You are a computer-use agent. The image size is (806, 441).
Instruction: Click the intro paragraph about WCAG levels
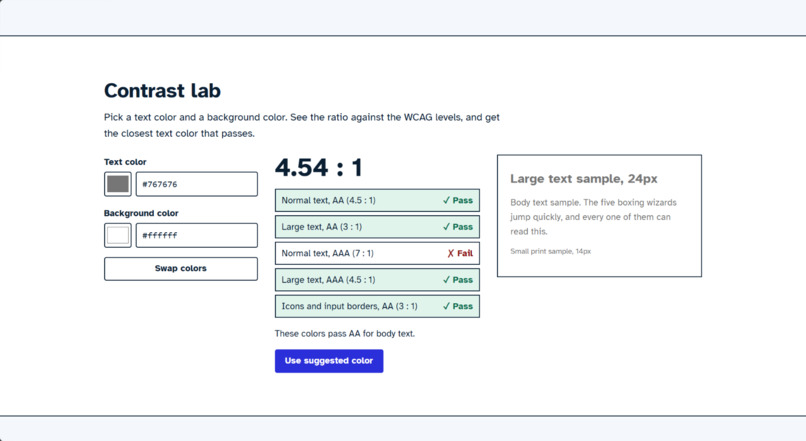tap(302, 125)
